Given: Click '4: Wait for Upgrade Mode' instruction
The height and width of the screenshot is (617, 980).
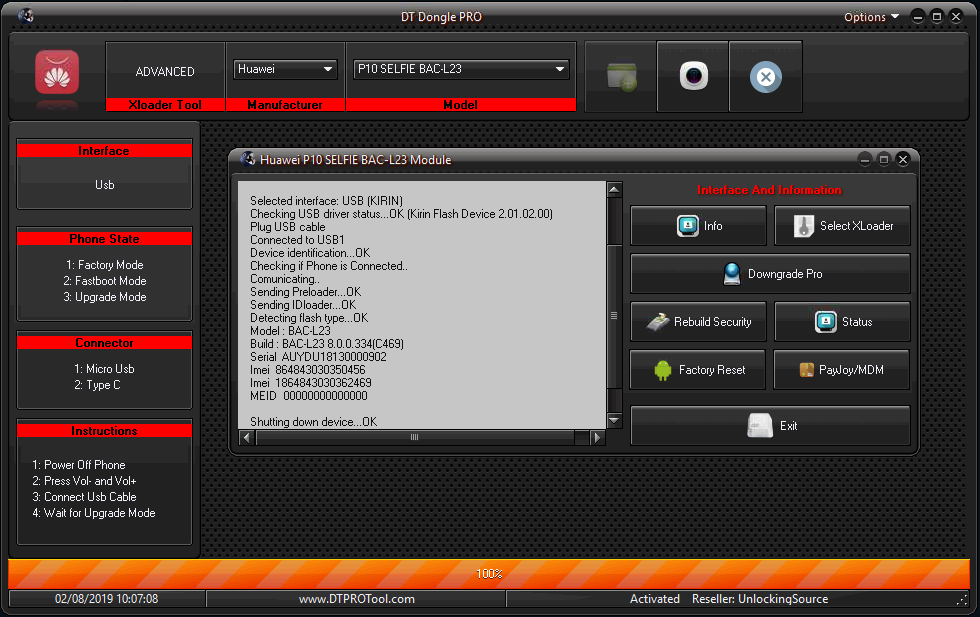Looking at the screenshot, I should pyautogui.click(x=94, y=513).
